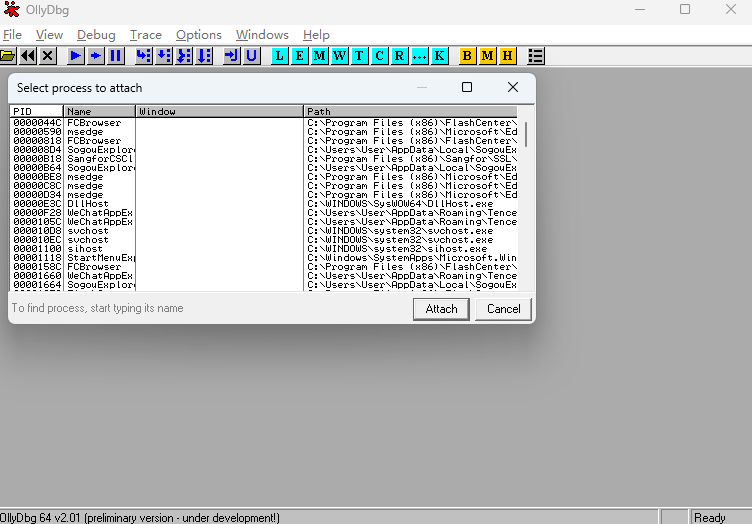Open Run trace with dots icon

tap(419, 56)
